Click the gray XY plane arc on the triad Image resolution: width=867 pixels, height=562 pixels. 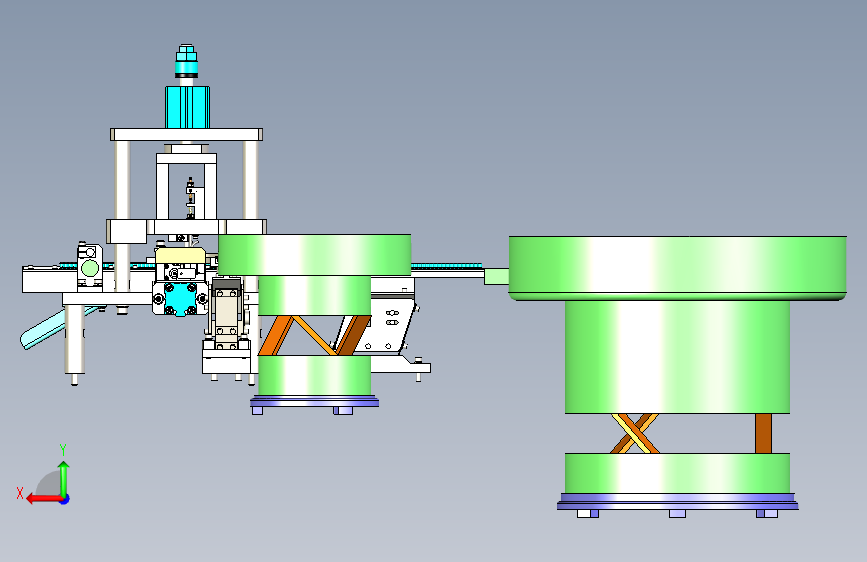tap(48, 484)
